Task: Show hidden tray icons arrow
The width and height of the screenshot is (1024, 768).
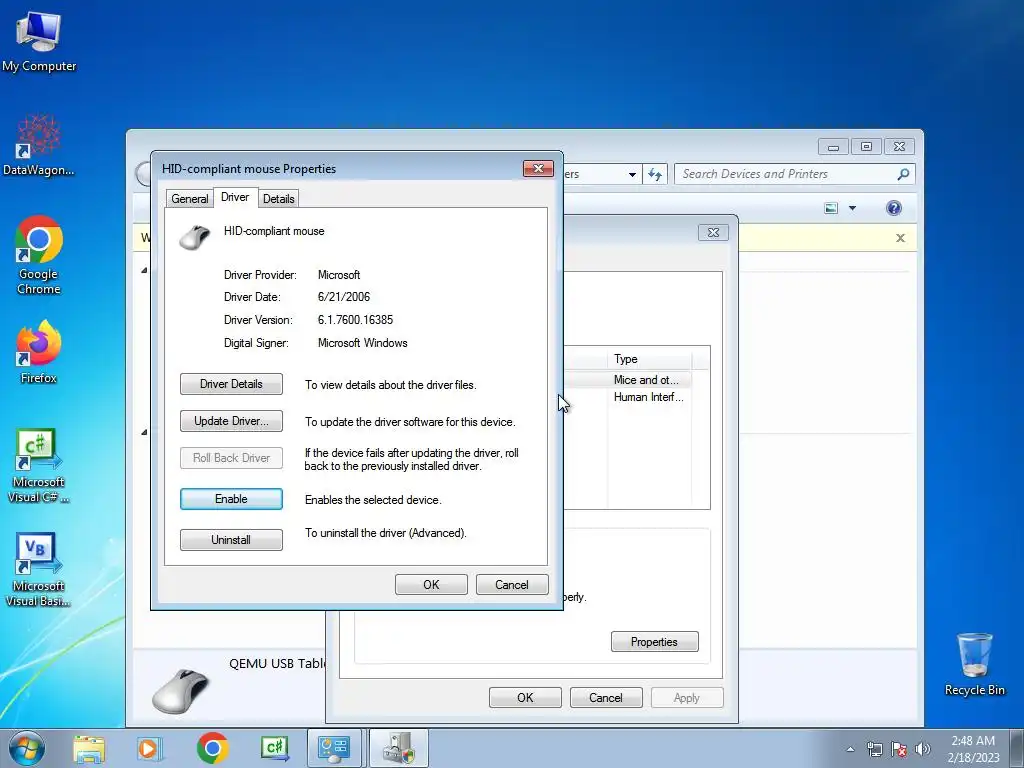Action: pos(850,749)
